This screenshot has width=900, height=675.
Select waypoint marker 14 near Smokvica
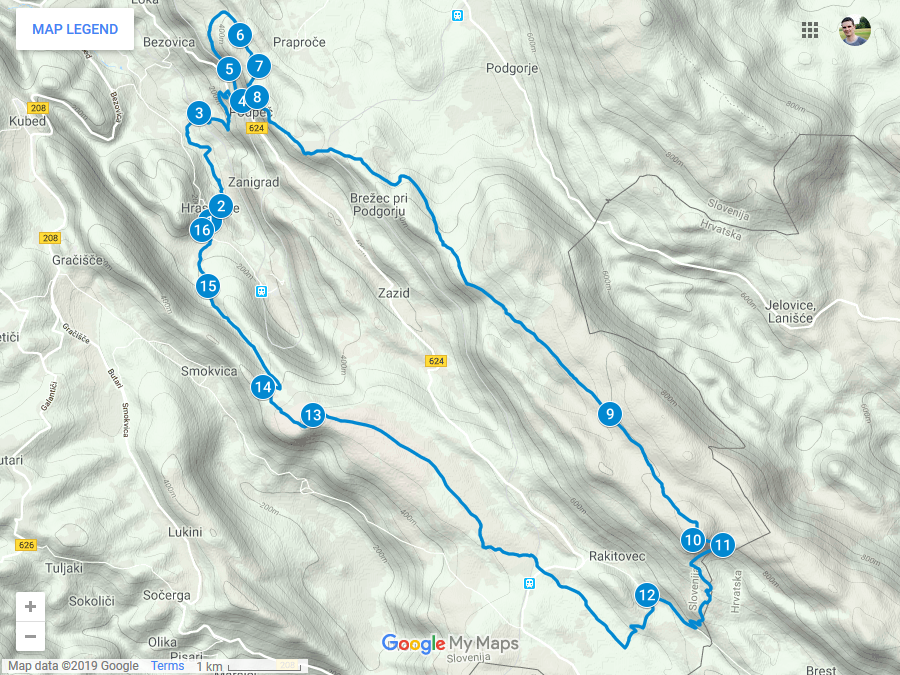pos(263,387)
